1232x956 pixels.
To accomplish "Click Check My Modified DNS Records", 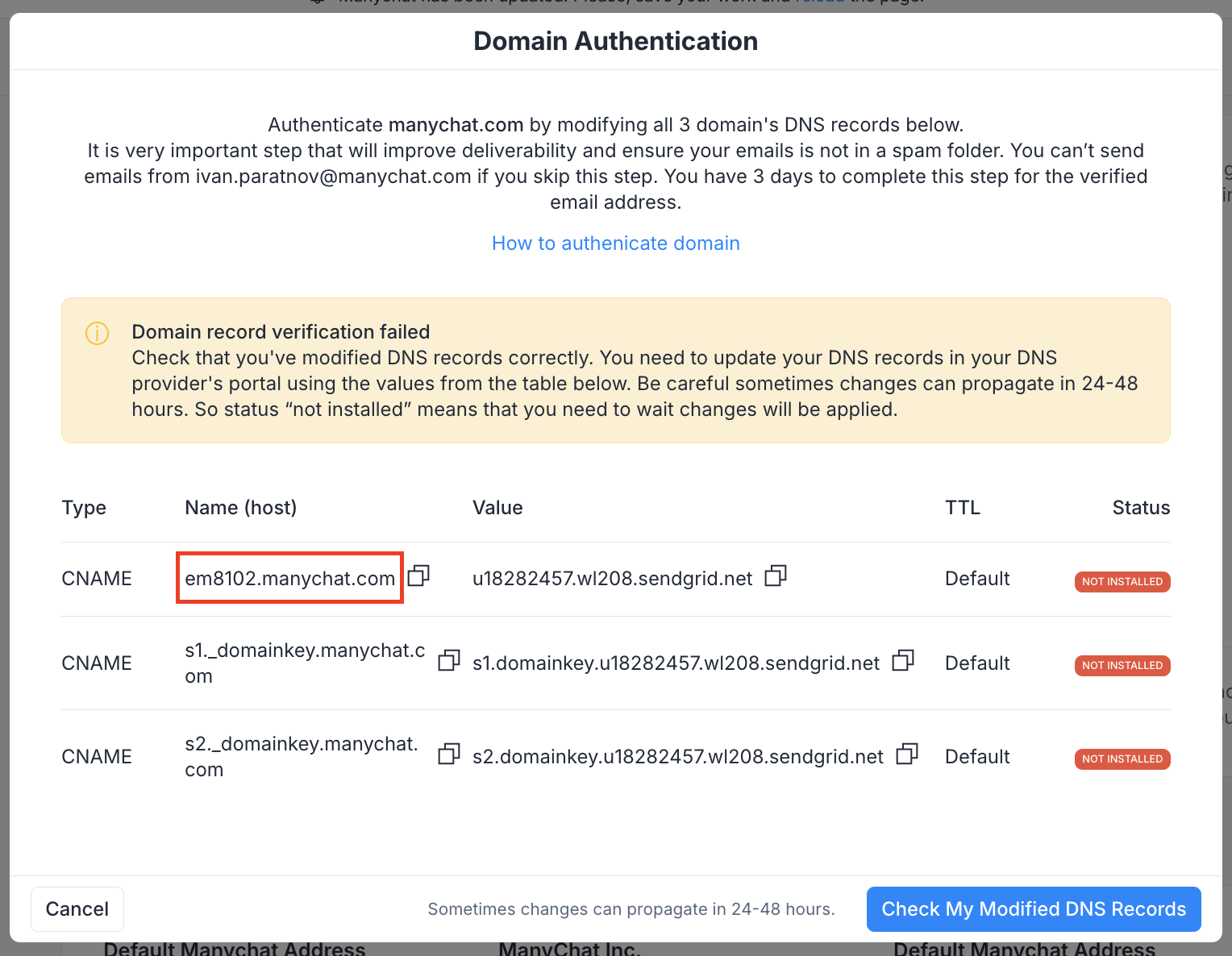I will click(1034, 909).
